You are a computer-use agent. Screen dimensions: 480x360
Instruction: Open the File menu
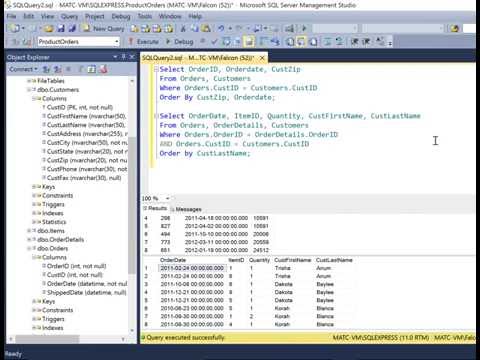coord(11,16)
